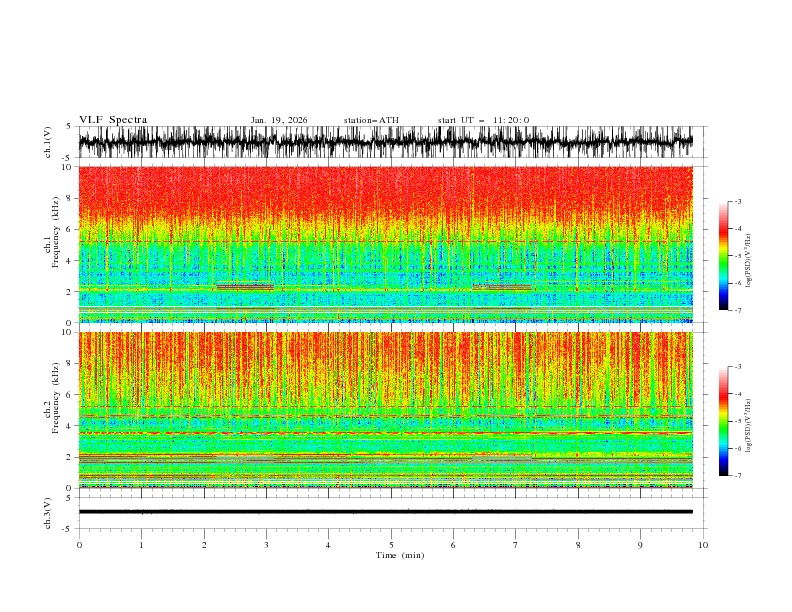Click the ch.2 spectrogram color scale bar

point(723,421)
